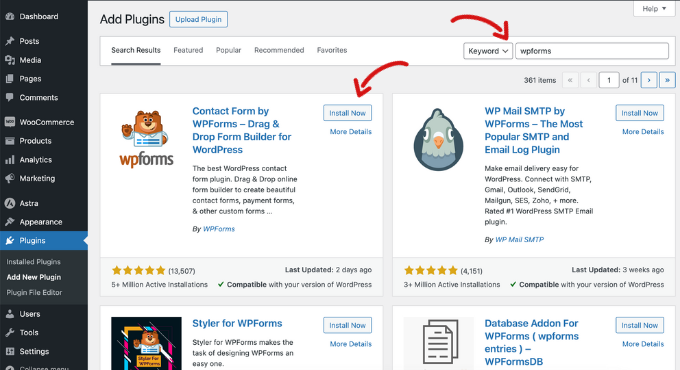This screenshot has width=680, height=370.
Task: Click the current page number field
Action: click(609, 80)
